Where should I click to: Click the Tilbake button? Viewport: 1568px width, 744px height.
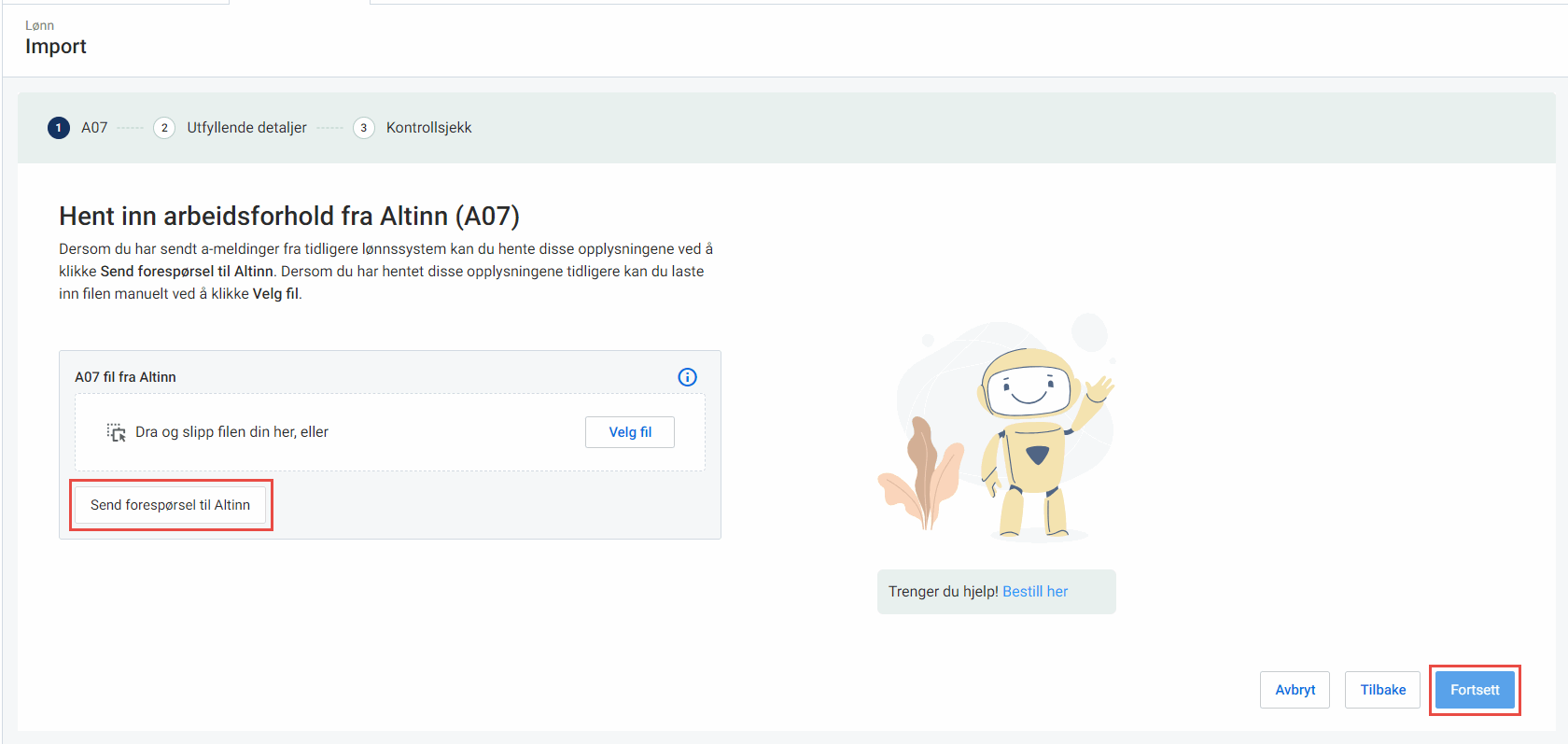tap(1382, 690)
